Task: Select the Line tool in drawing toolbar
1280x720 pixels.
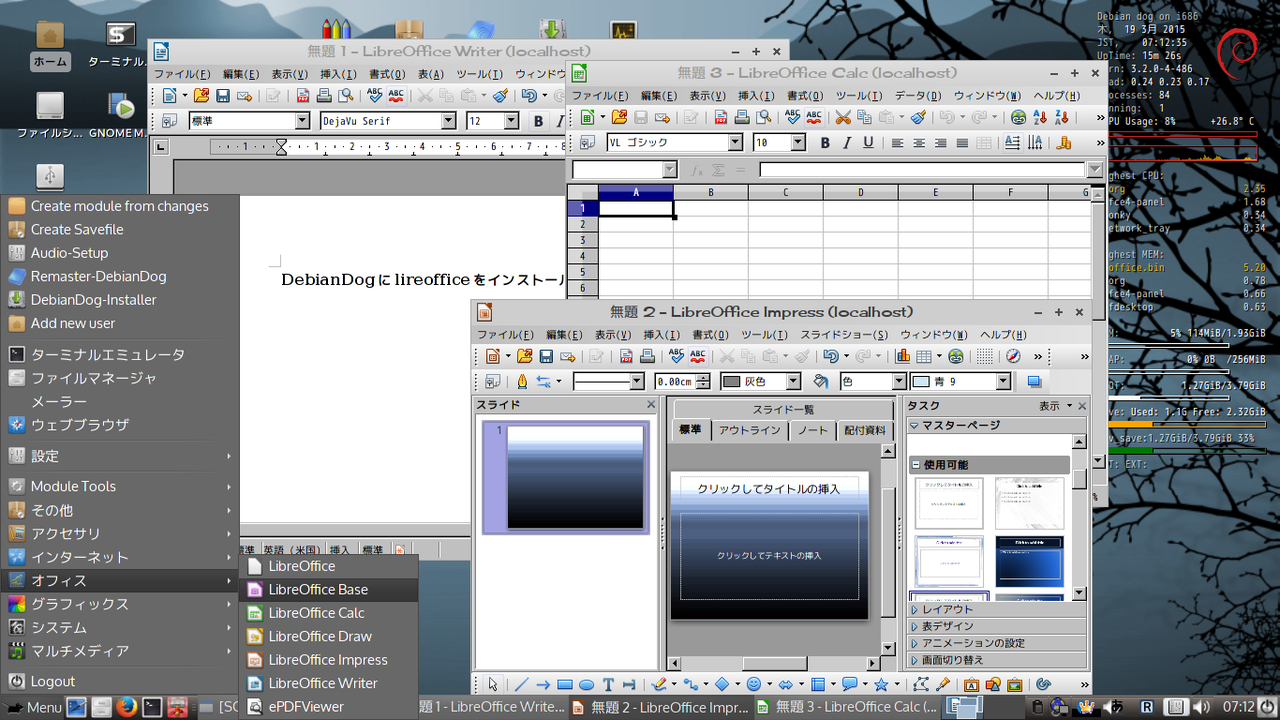Action: pos(521,685)
